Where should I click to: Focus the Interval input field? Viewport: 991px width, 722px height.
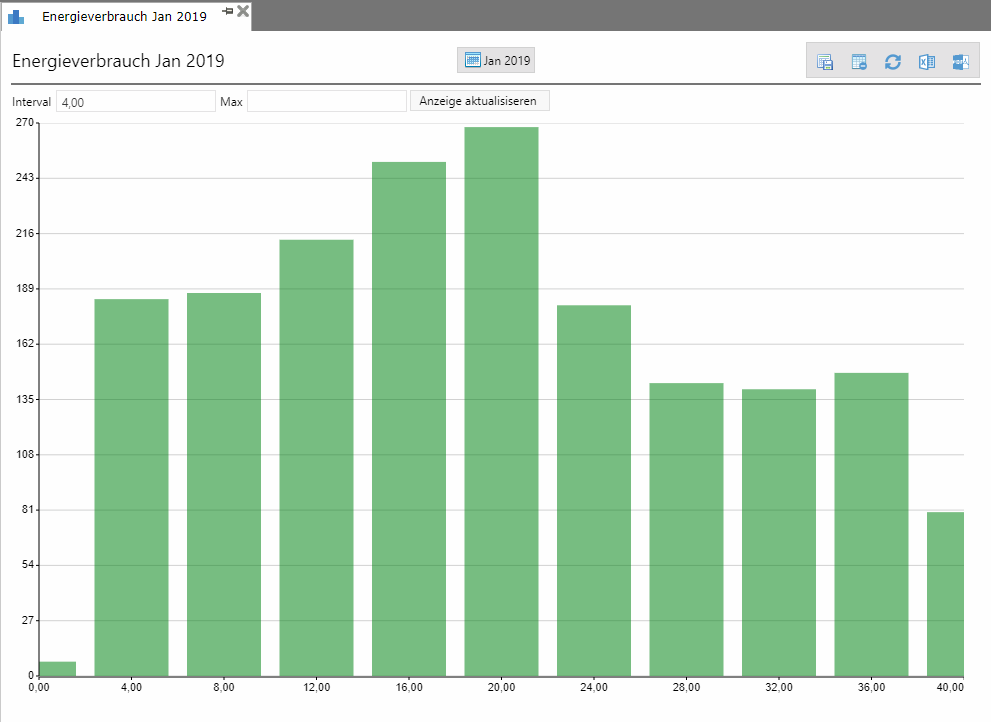[135, 101]
